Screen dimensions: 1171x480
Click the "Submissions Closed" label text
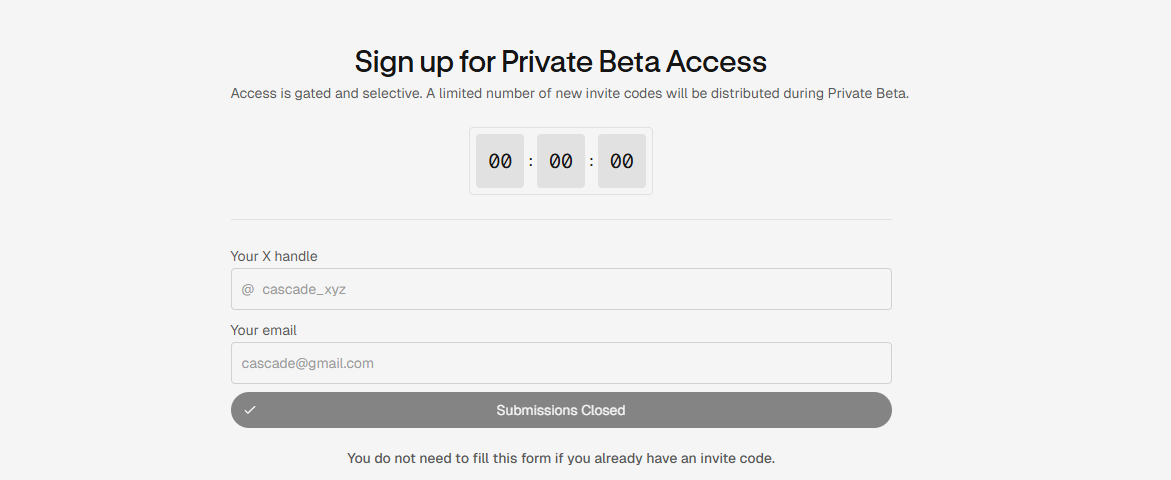coord(561,410)
